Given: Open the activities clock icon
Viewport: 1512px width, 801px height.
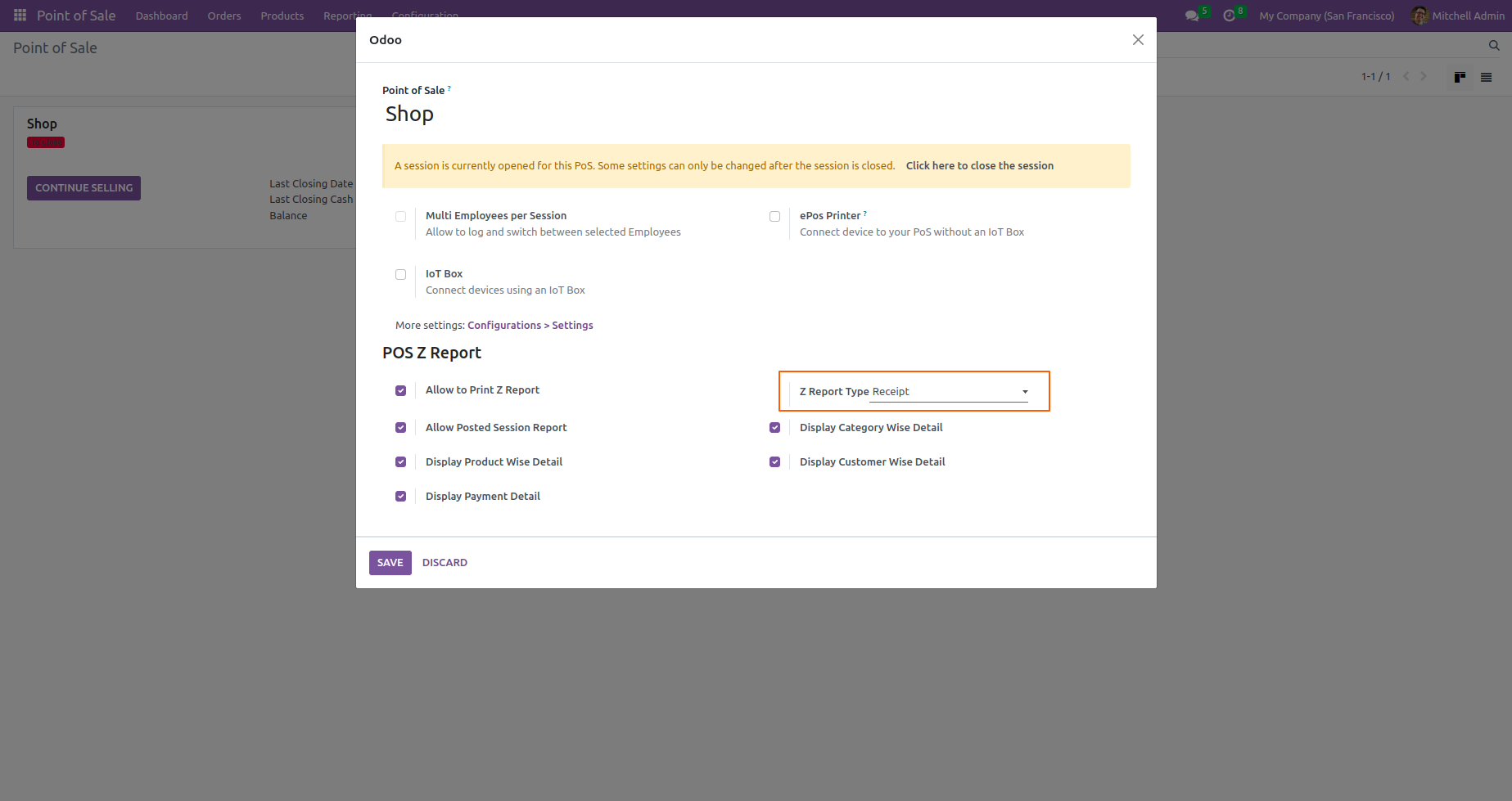Looking at the screenshot, I should point(1229,16).
